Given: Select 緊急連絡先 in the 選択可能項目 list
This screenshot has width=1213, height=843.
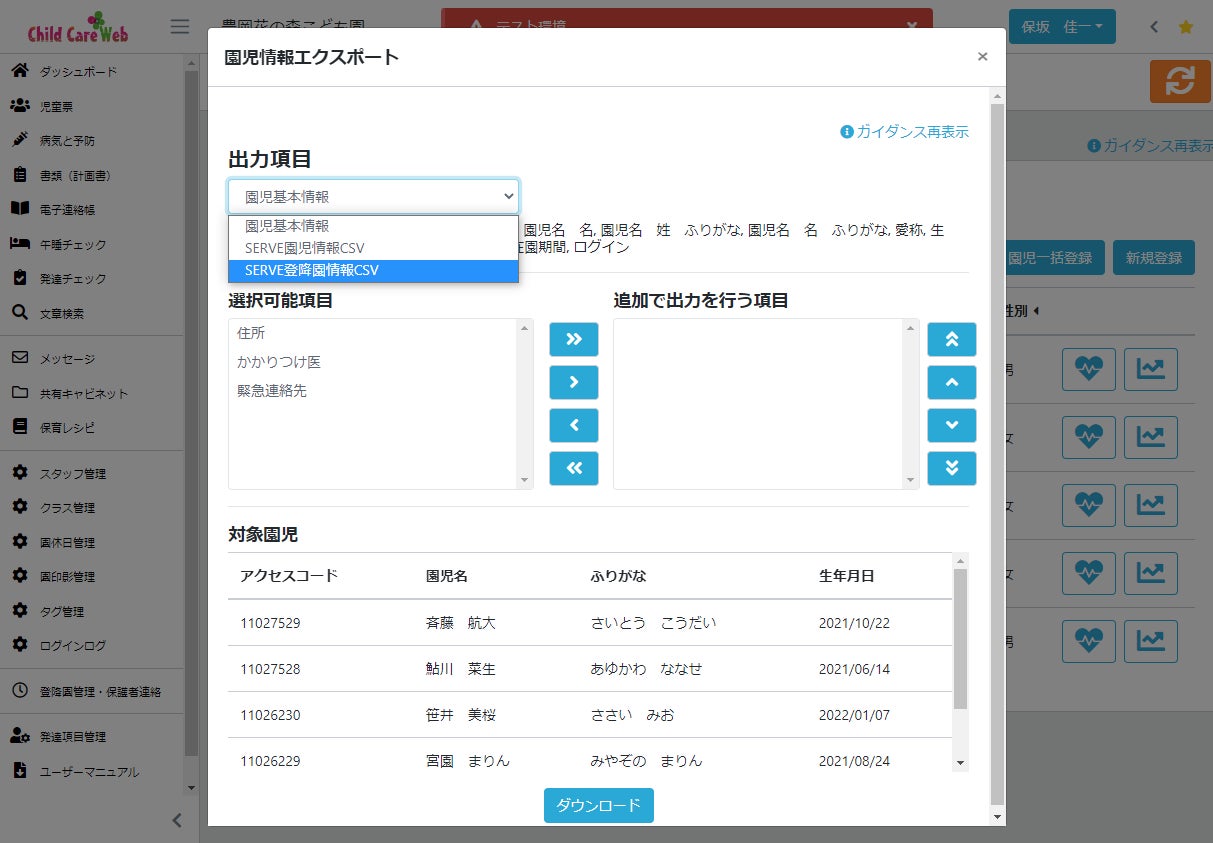Looking at the screenshot, I should (272, 391).
